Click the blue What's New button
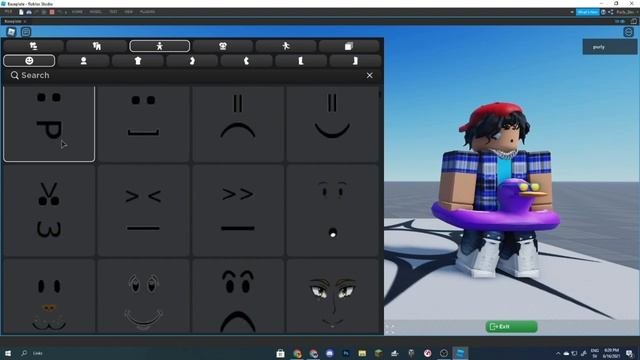The width and height of the screenshot is (640, 360). [x=587, y=12]
